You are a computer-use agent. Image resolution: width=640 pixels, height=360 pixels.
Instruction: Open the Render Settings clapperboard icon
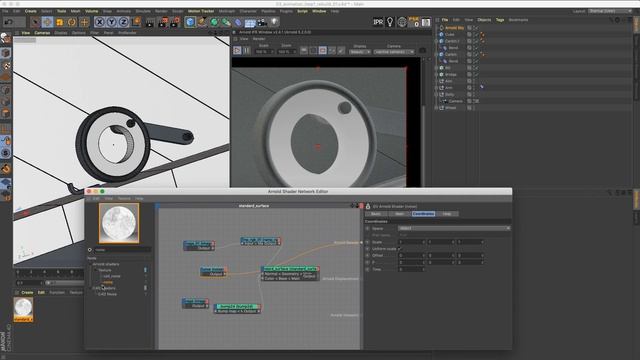175,22
